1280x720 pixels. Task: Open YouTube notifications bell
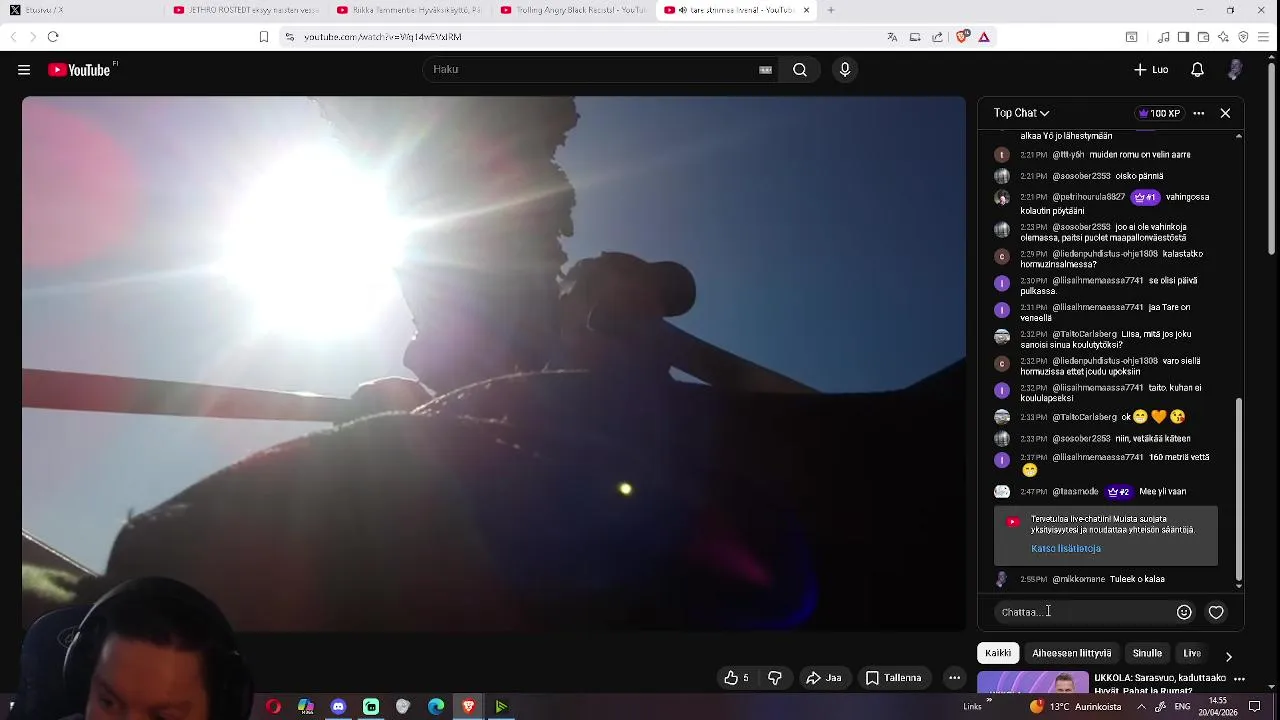tap(1197, 70)
